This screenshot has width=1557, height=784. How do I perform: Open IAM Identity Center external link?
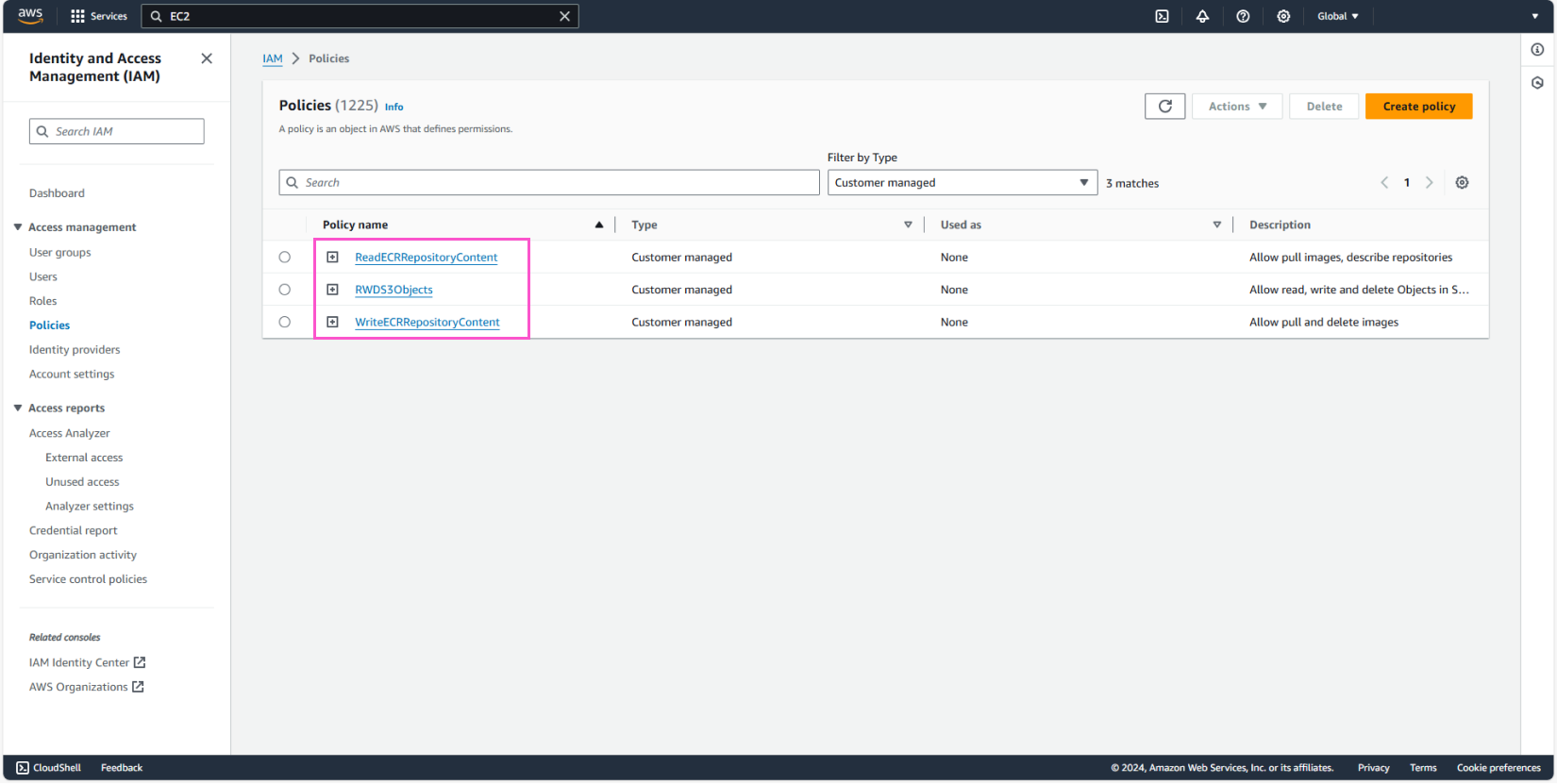[87, 662]
